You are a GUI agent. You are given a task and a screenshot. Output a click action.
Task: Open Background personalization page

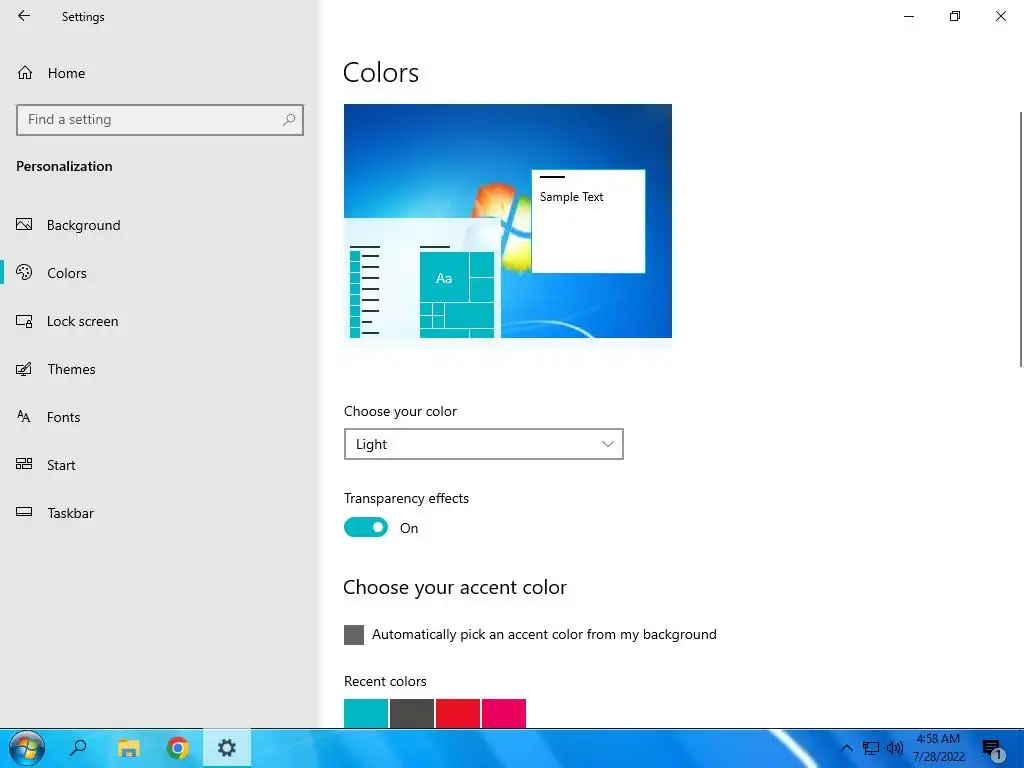pyautogui.click(x=84, y=225)
